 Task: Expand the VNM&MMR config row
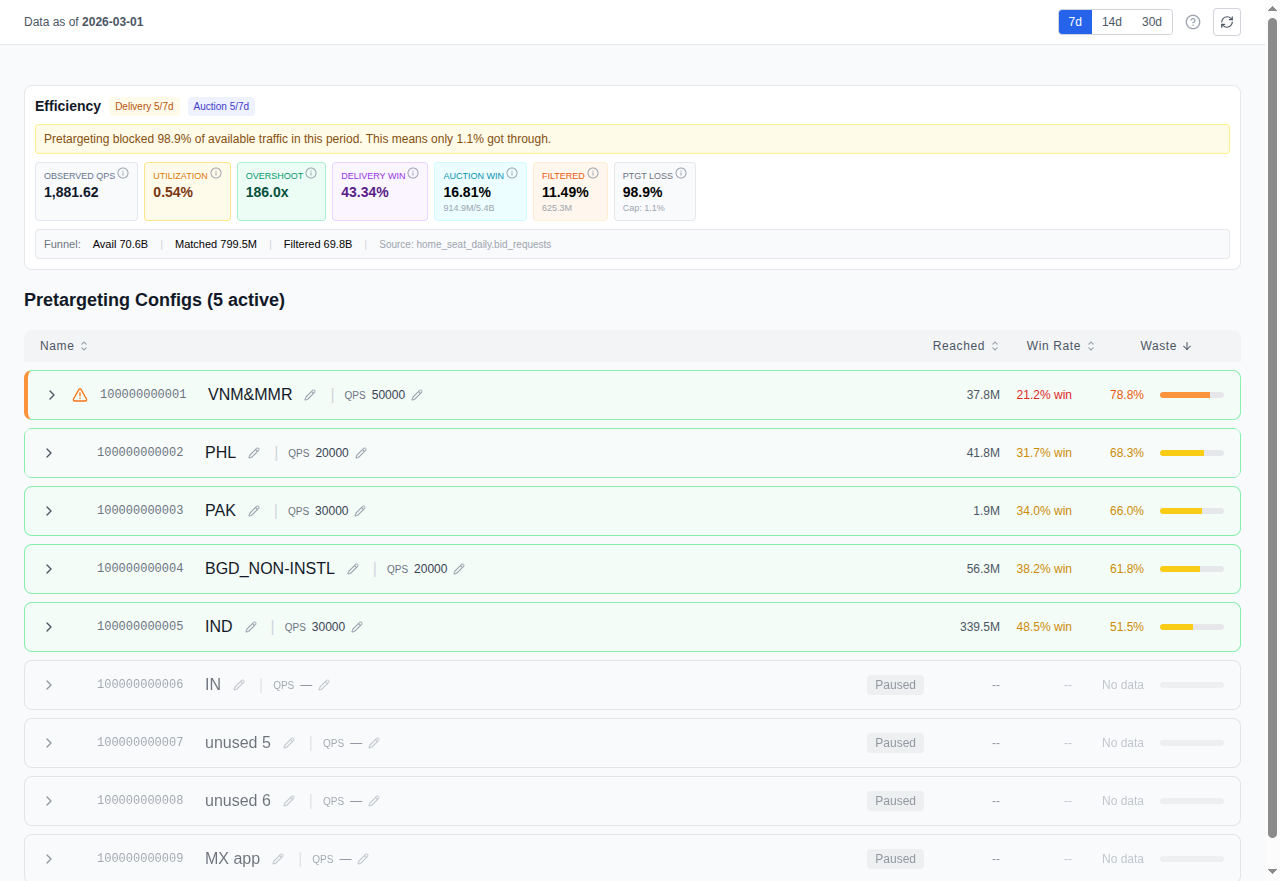point(51,394)
